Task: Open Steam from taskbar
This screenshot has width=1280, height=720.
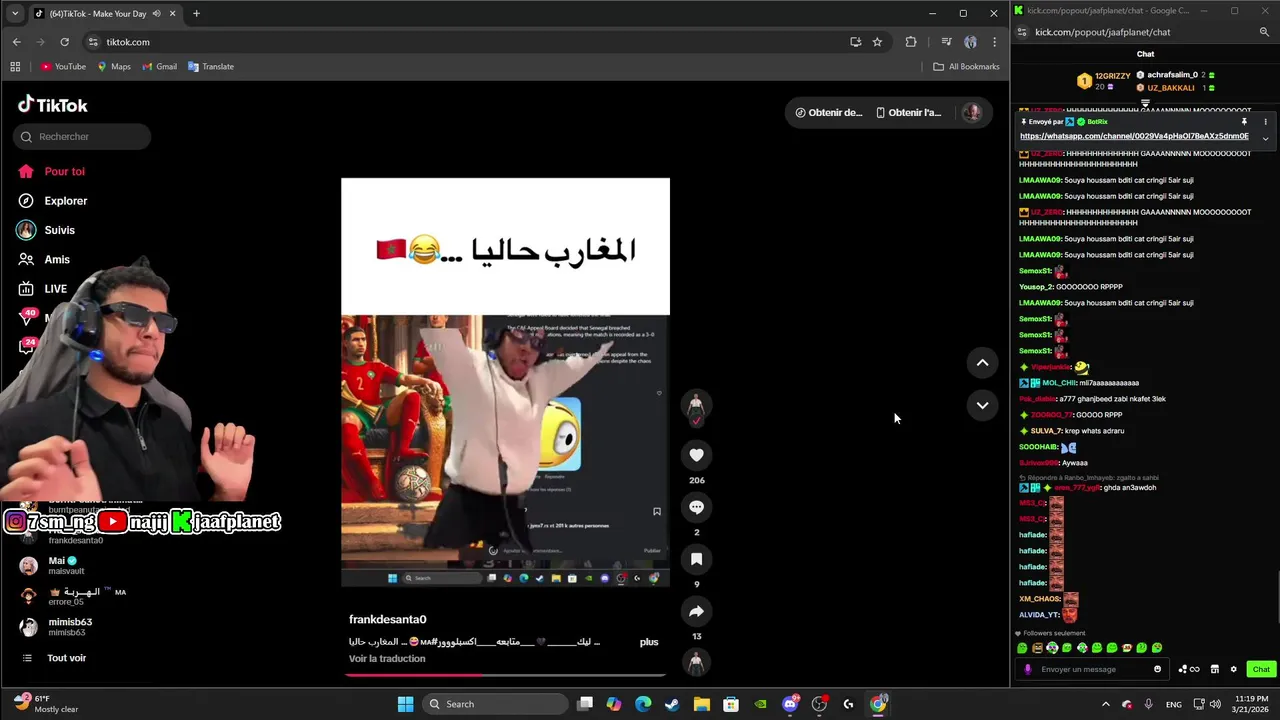Action: click(672, 704)
